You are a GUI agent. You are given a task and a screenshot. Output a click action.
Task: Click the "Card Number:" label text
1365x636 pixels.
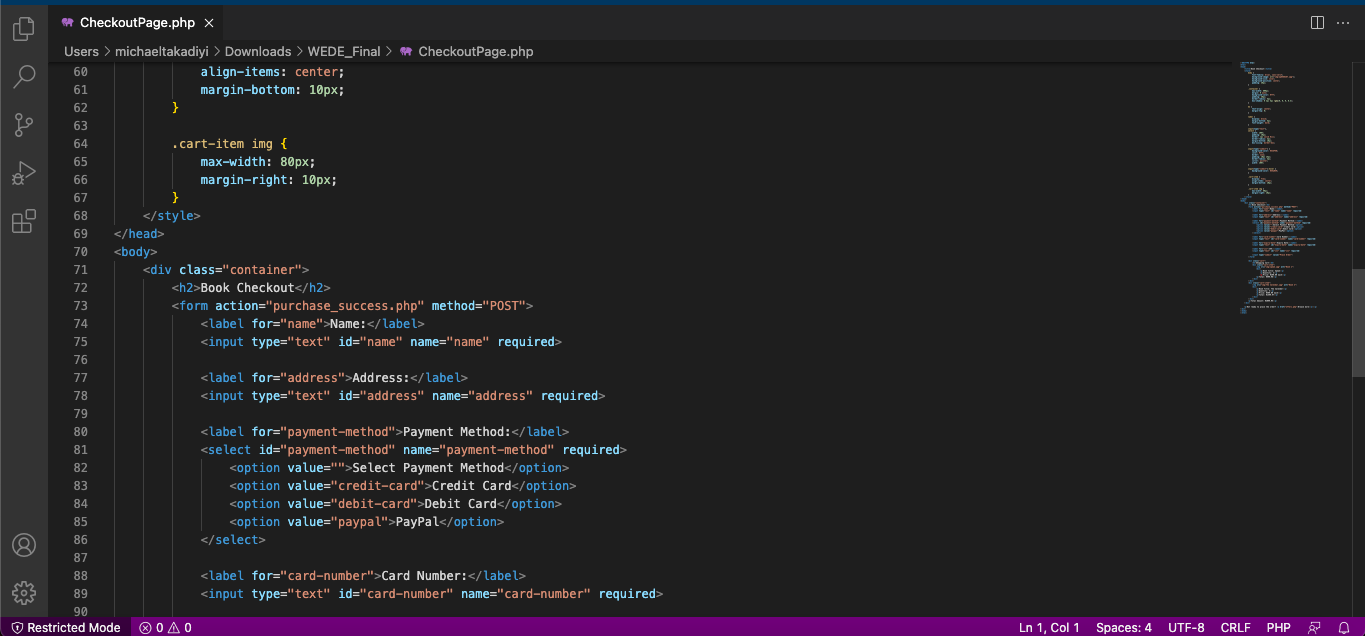click(x=424, y=576)
